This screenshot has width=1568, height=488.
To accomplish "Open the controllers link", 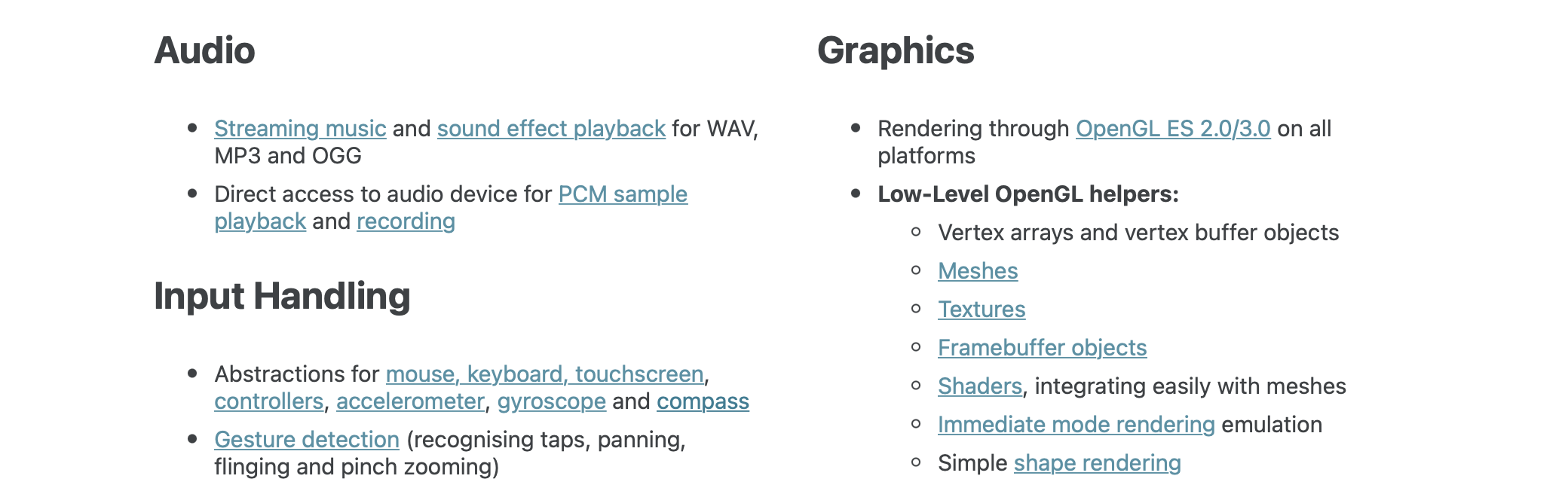I will point(268,401).
